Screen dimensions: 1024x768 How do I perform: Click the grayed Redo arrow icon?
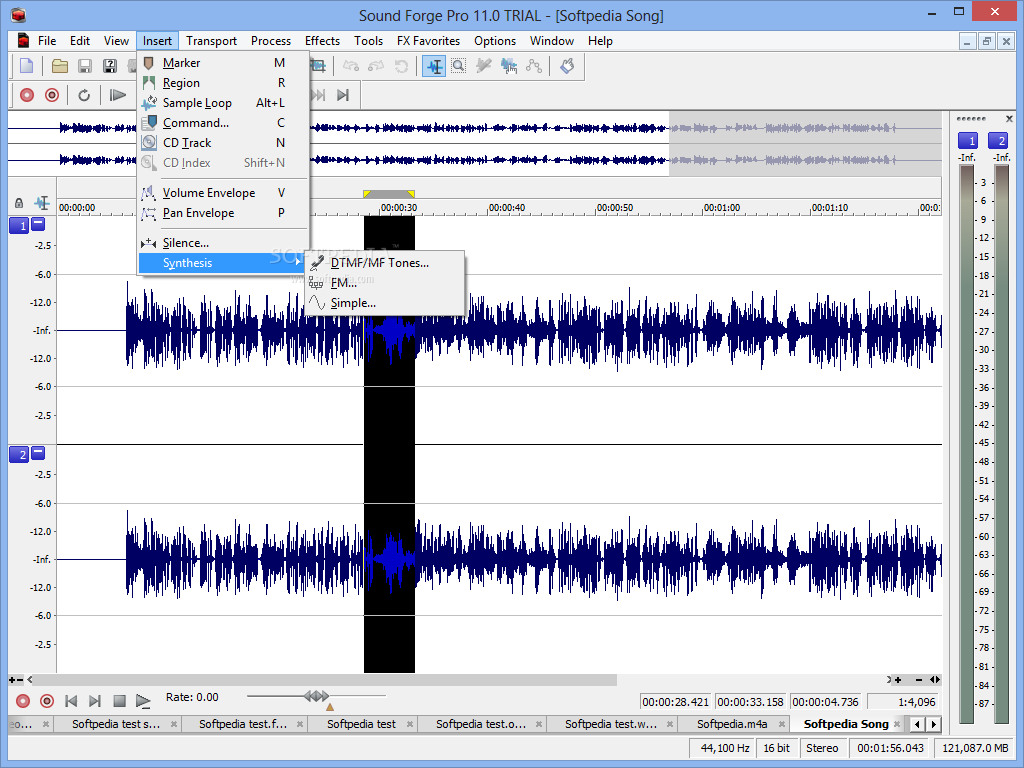pyautogui.click(x=376, y=66)
